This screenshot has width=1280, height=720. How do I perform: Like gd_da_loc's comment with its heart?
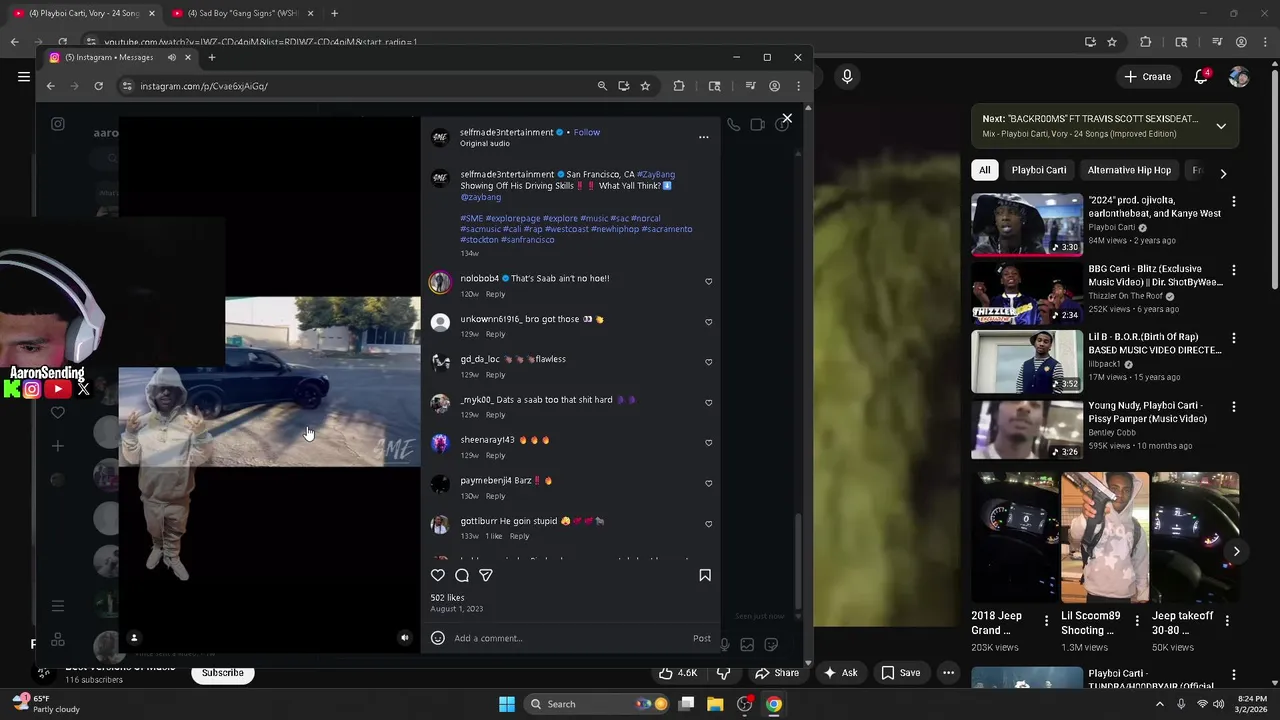pyautogui.click(x=709, y=362)
